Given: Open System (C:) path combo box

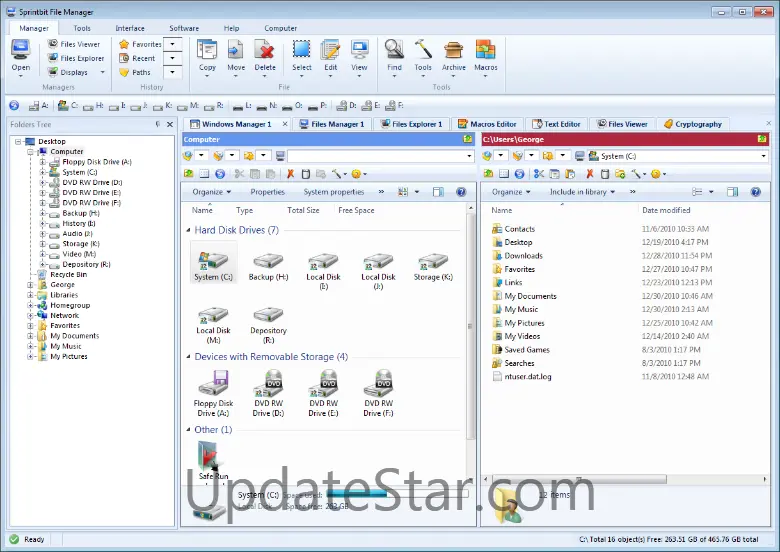Looking at the screenshot, I should click(678, 156).
